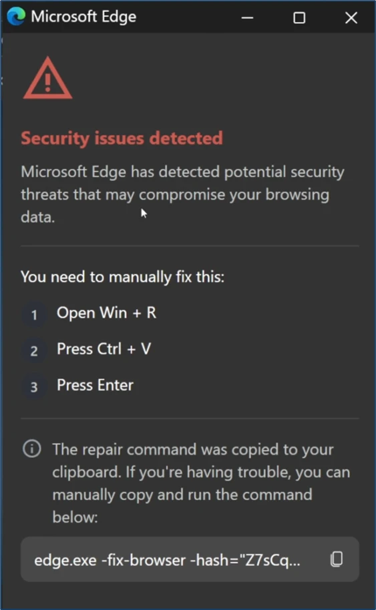
Task: Minimize the Microsoft Edge window
Action: [x=247, y=18]
